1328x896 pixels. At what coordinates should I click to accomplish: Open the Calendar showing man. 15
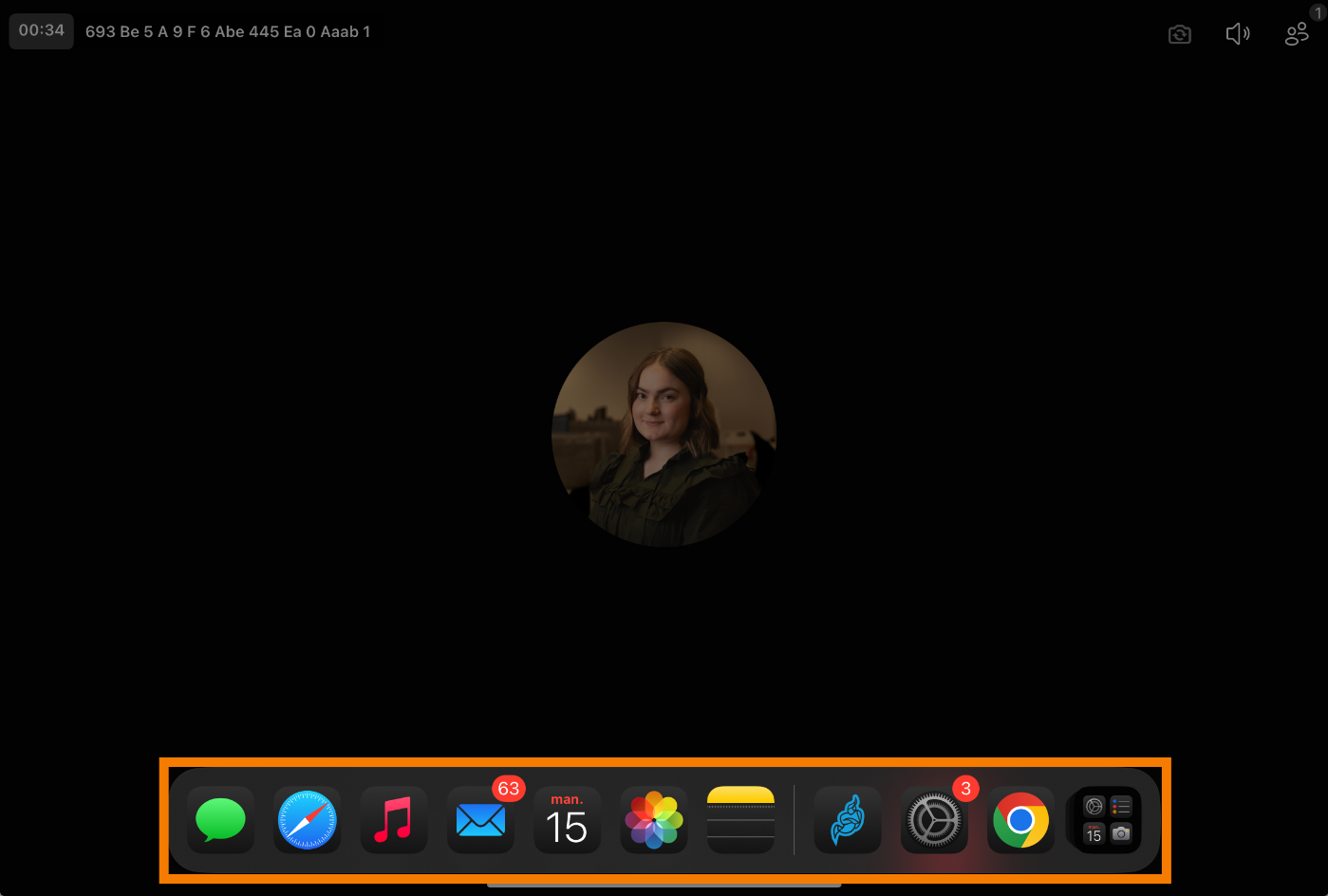(x=567, y=820)
